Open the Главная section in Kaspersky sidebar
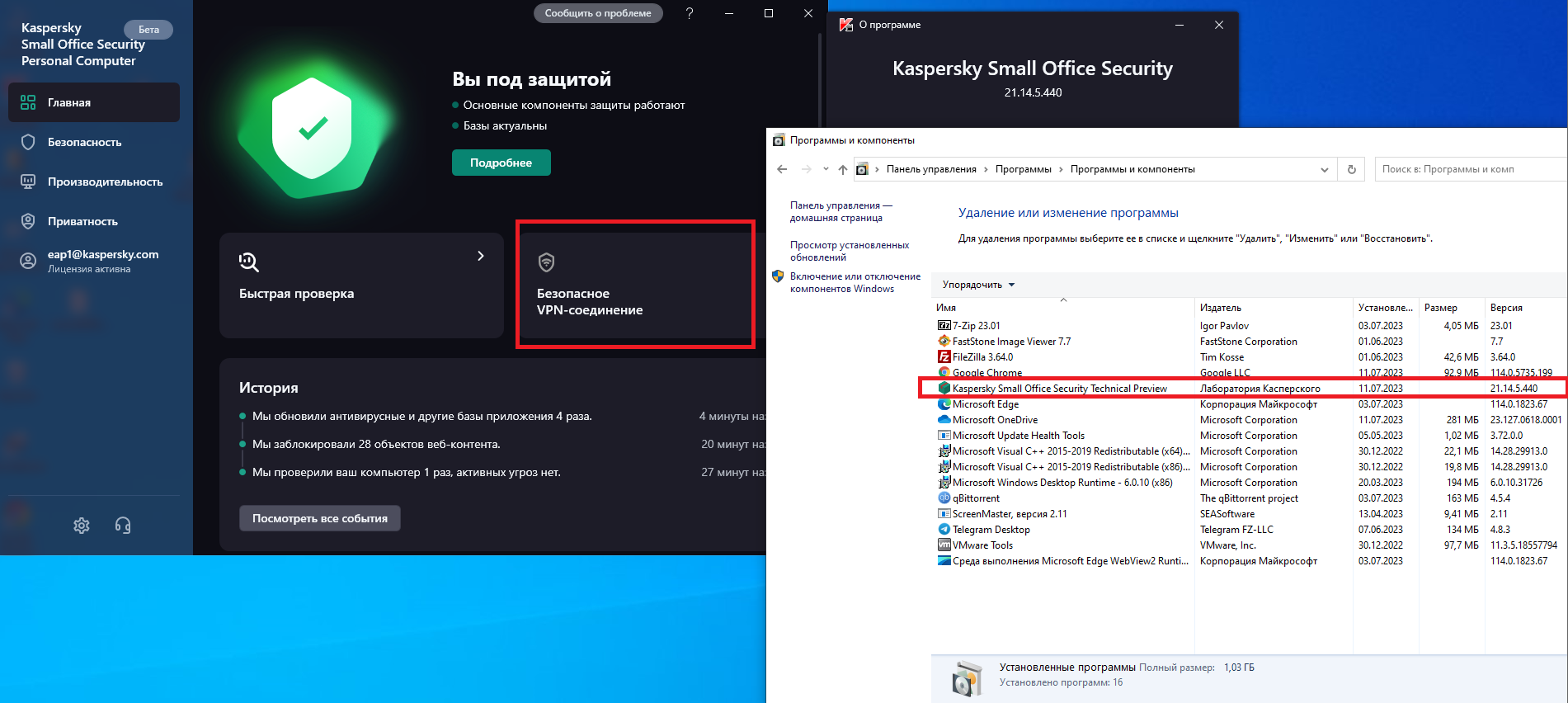Viewport: 1568px width, 703px height. (x=94, y=102)
